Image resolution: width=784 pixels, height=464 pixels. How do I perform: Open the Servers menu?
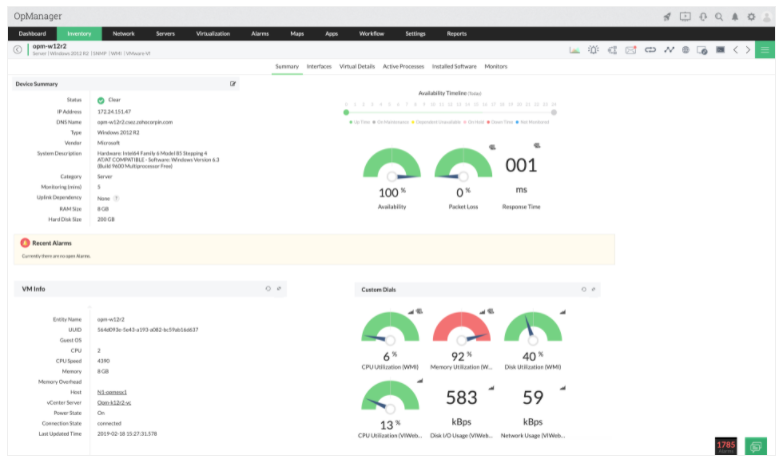click(x=165, y=34)
